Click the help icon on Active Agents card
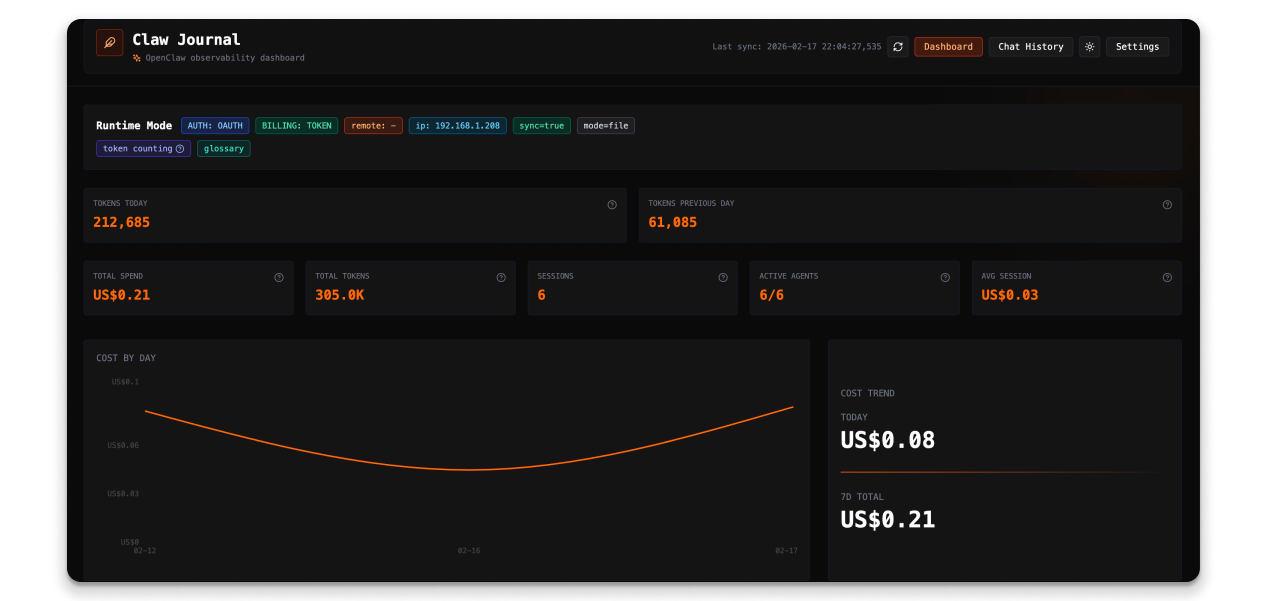Screen dimensions: 1268x601 pos(945,278)
